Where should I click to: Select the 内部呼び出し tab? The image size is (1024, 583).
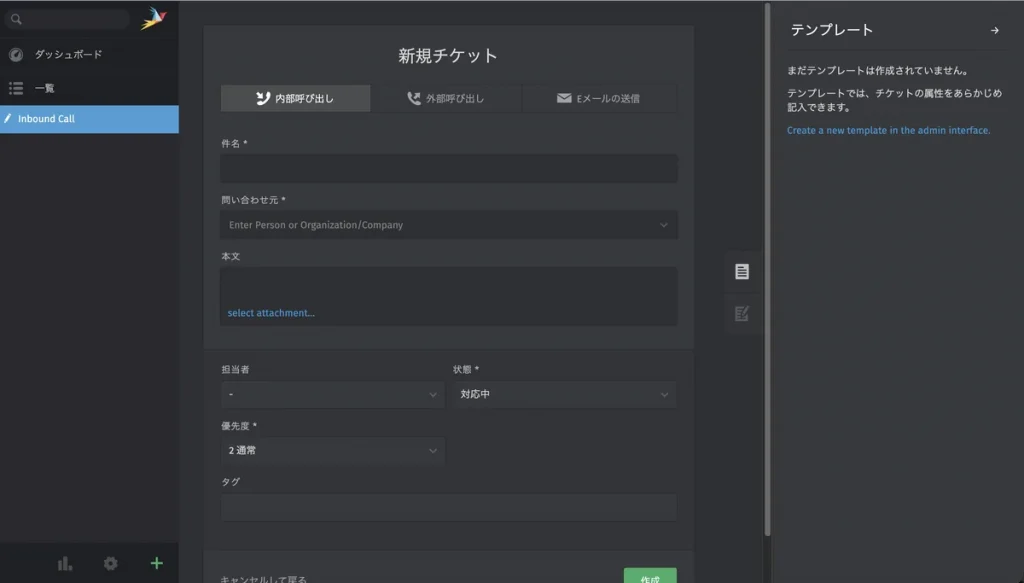(295, 99)
